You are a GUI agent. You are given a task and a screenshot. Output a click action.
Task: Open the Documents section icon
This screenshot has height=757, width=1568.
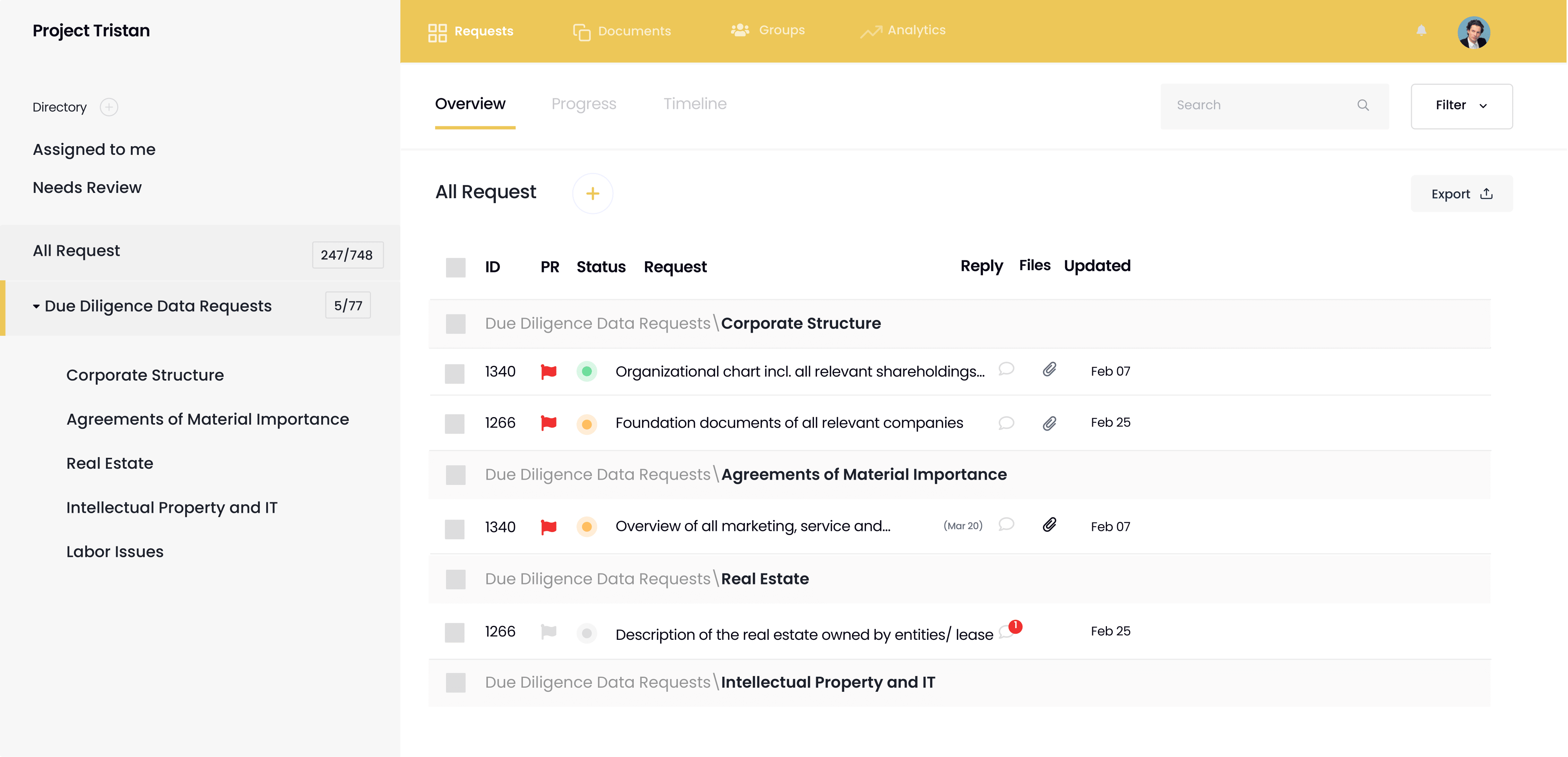click(x=582, y=31)
